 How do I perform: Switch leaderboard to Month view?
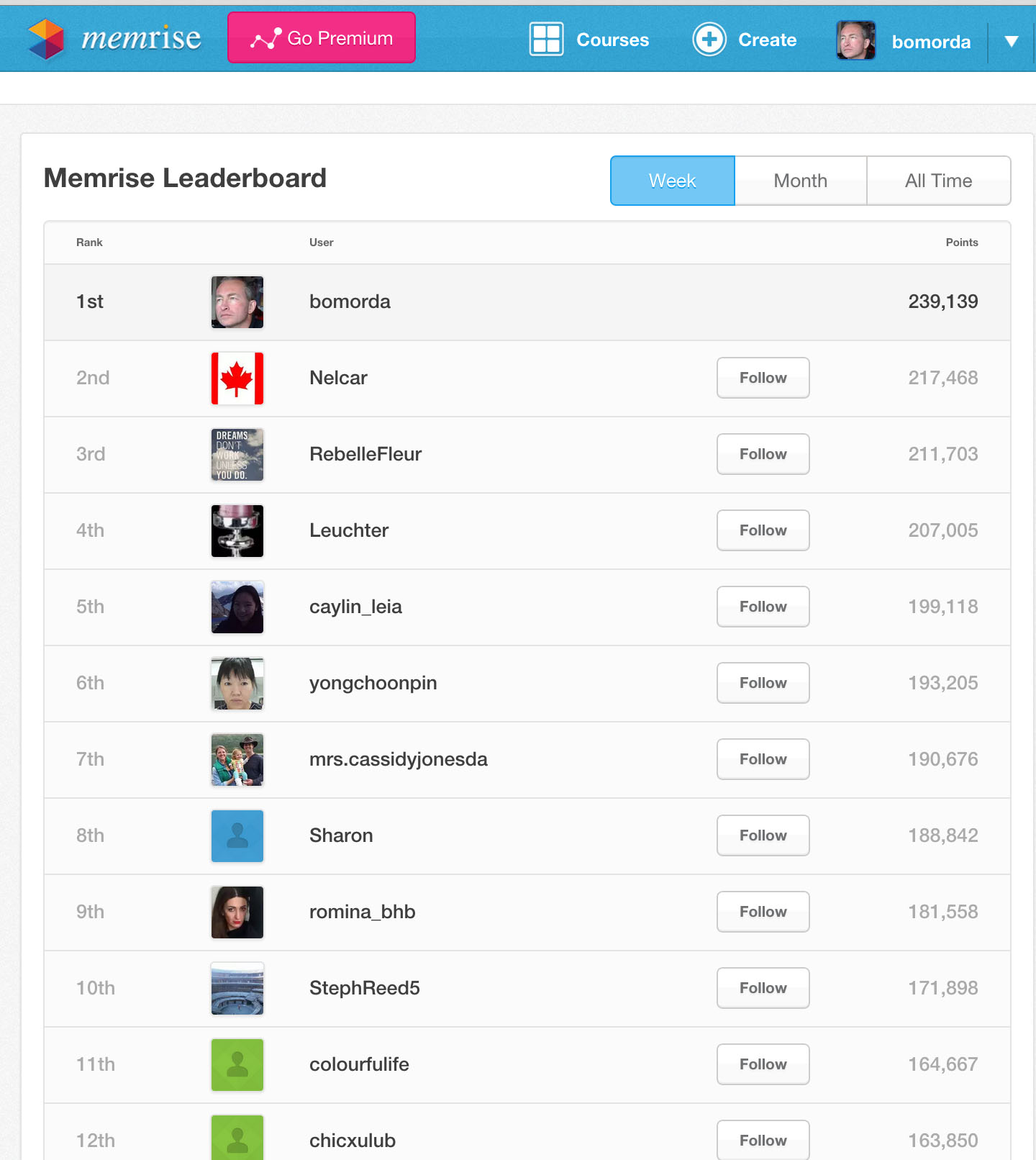tap(800, 181)
